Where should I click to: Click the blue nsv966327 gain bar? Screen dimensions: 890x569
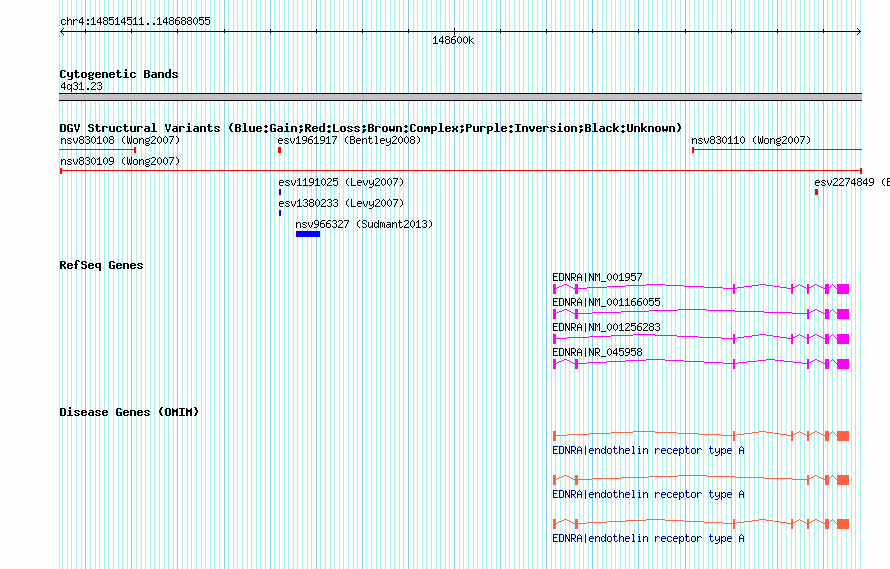point(308,234)
